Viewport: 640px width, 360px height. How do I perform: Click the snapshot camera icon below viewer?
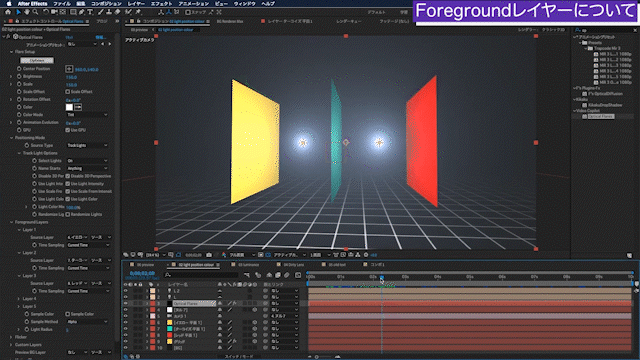pos(209,255)
